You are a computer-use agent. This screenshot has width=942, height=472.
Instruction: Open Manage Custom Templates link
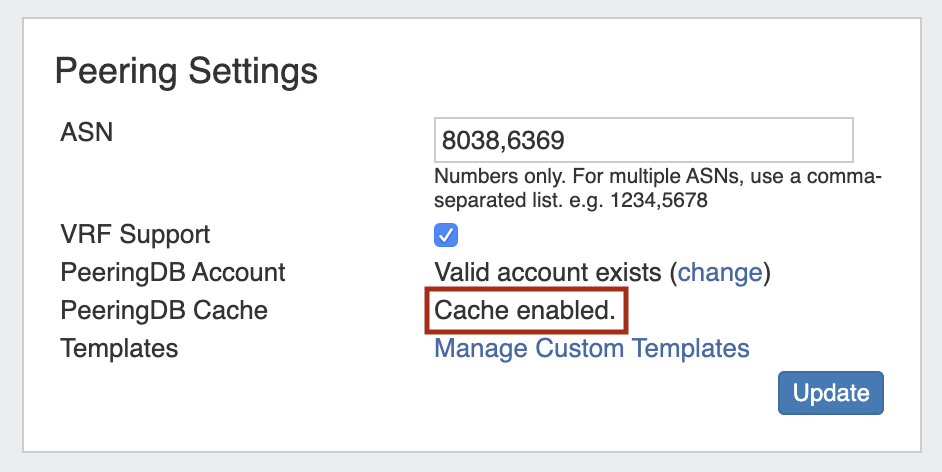[x=592, y=348]
